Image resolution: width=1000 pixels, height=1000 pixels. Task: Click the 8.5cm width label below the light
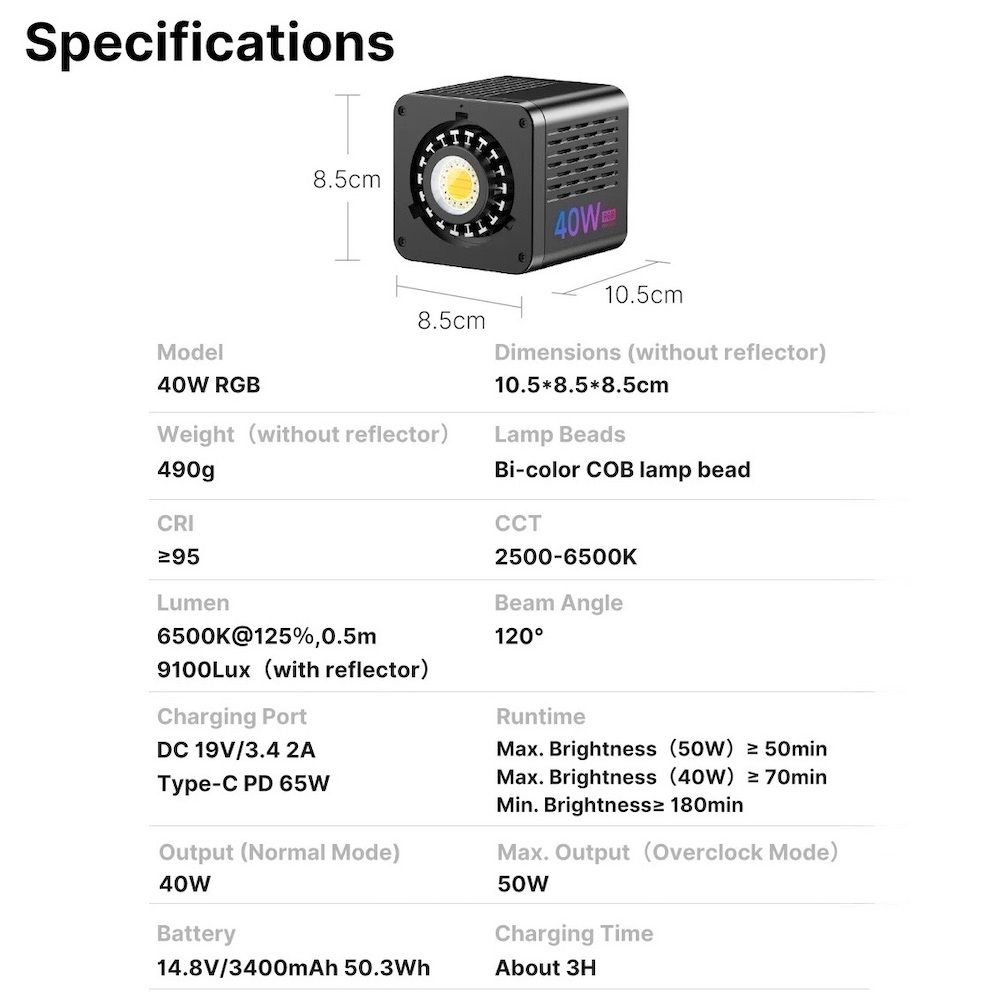tap(451, 321)
